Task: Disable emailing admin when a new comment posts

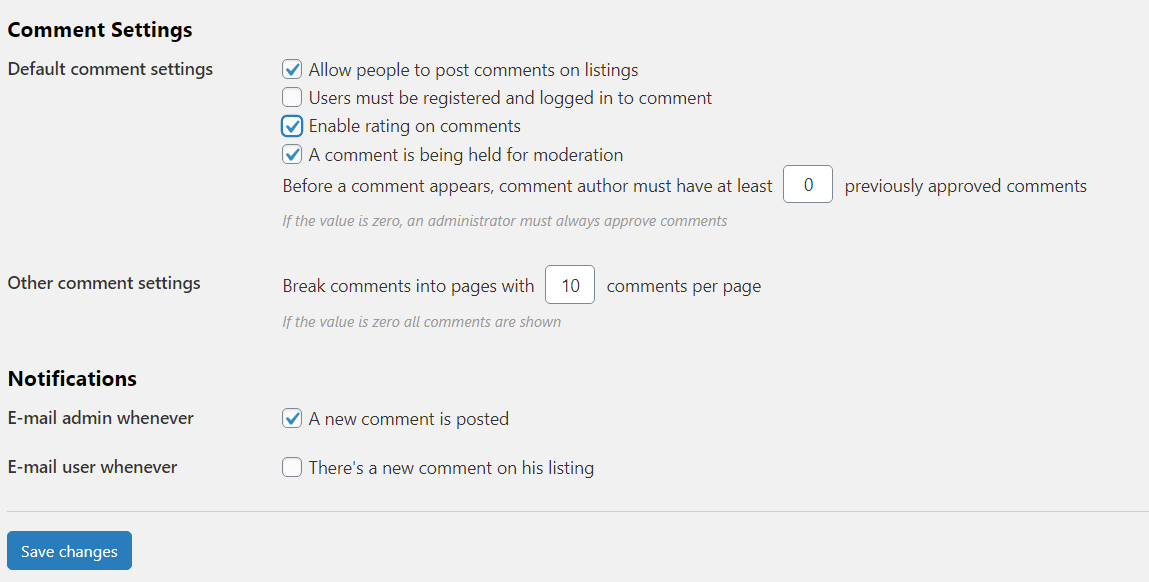Action: (292, 418)
